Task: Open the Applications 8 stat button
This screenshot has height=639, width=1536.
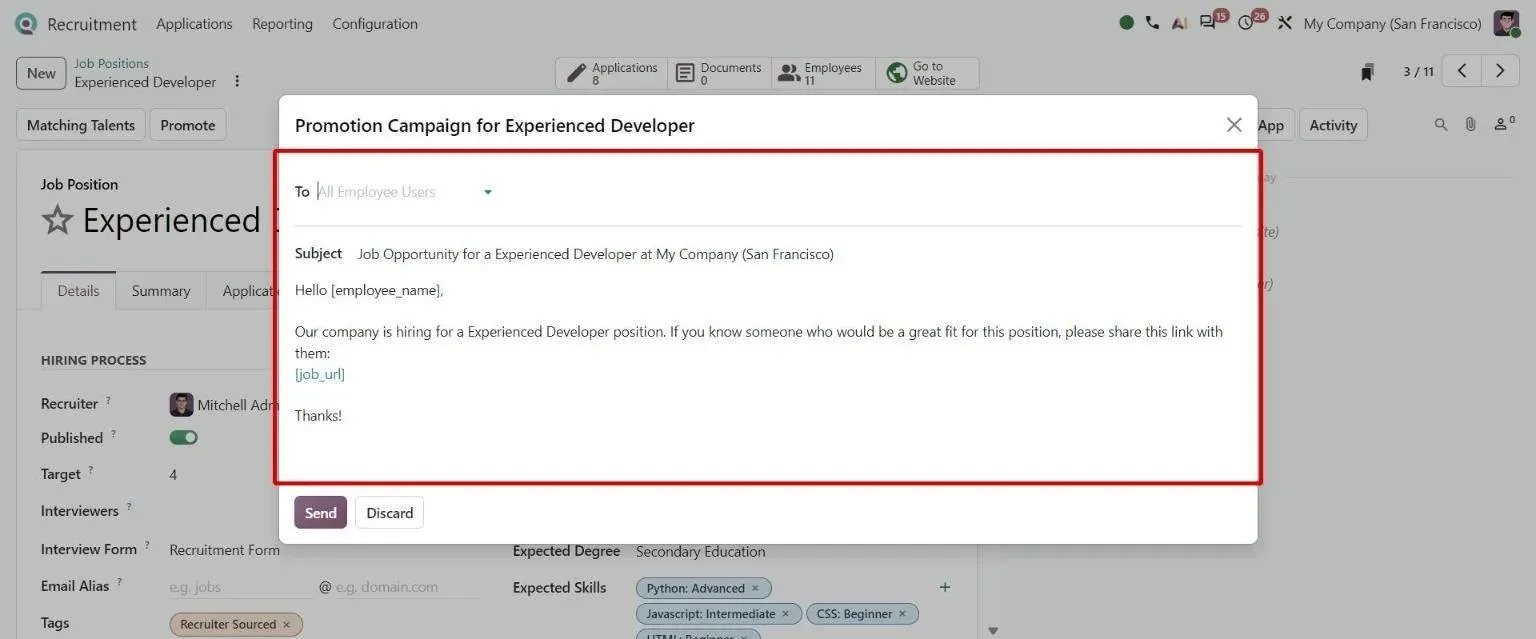Action: (611, 73)
